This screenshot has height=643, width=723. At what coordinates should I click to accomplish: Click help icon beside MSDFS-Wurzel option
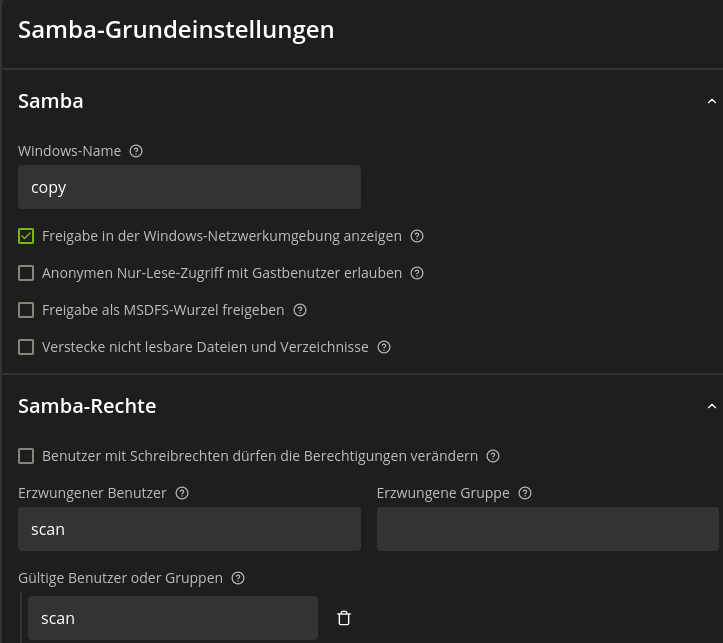[x=300, y=310]
